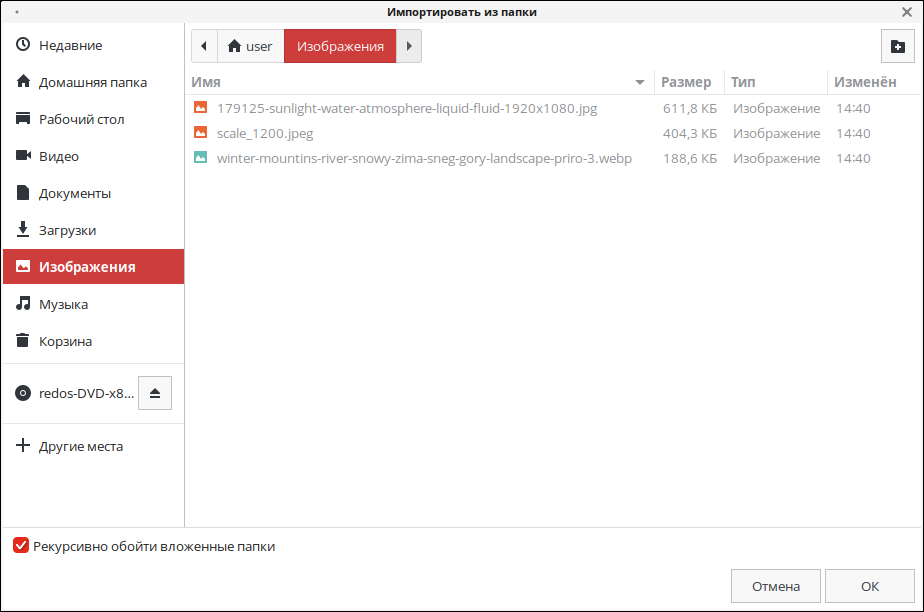
Task: Open the Загрузки folder in sidebar
Action: 67,230
